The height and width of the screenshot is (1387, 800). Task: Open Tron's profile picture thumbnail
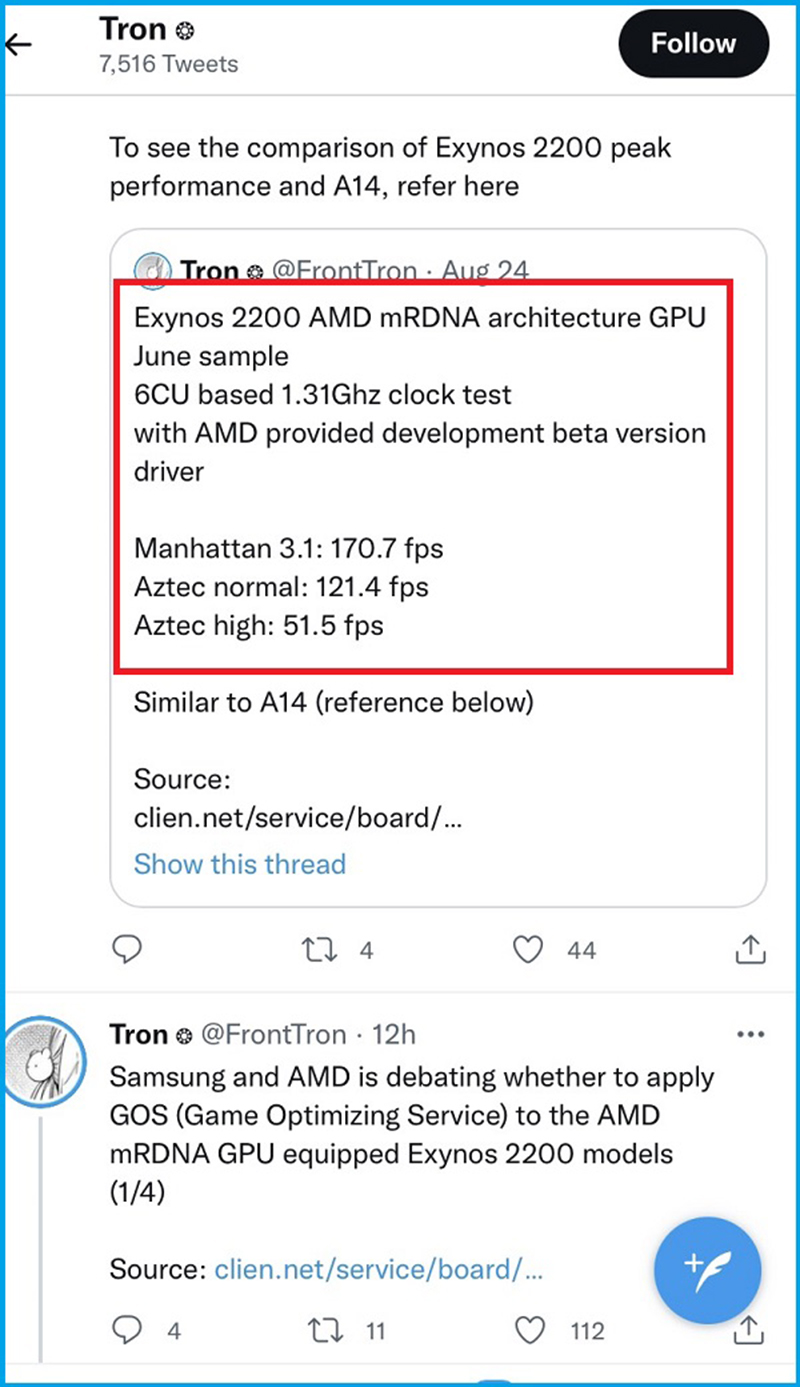pyautogui.click(x=45, y=1062)
